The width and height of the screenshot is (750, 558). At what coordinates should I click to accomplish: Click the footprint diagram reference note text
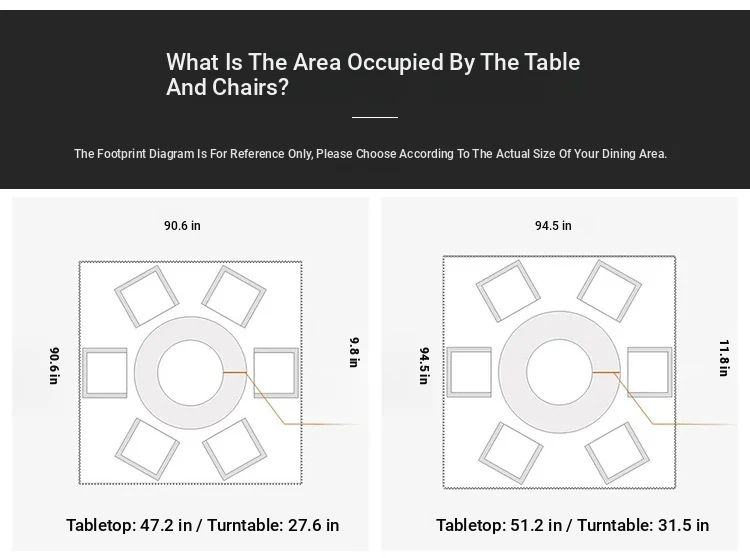(x=370, y=154)
